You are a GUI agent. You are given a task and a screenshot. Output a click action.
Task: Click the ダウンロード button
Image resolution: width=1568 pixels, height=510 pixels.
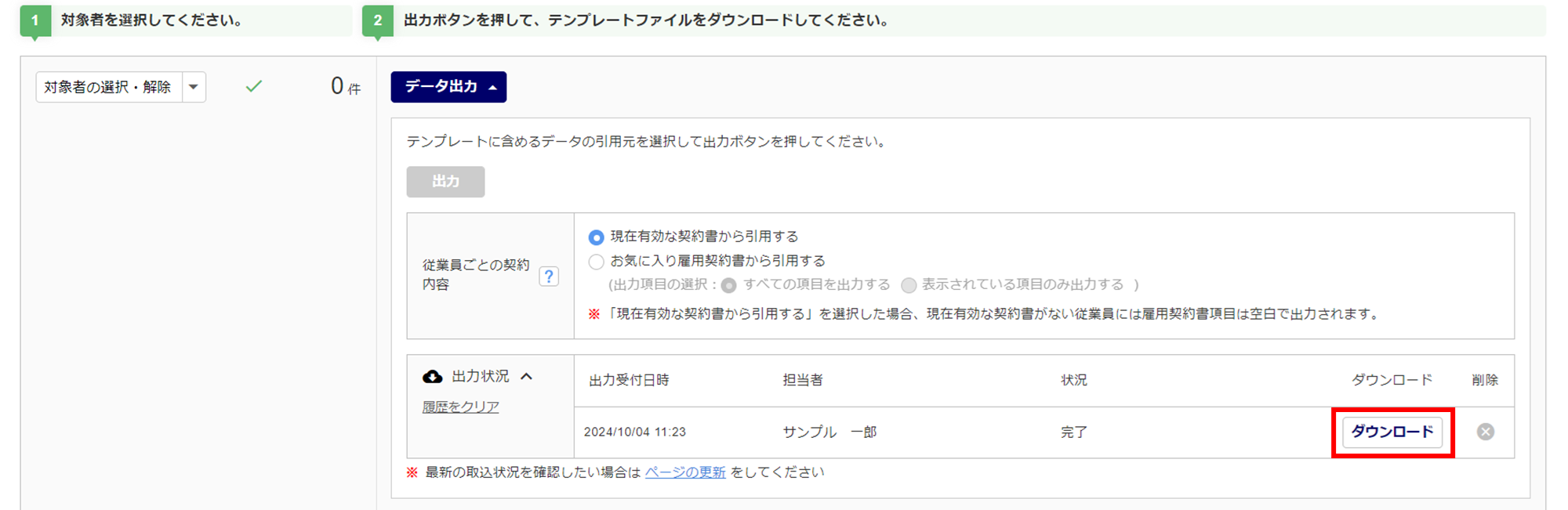tap(1392, 432)
